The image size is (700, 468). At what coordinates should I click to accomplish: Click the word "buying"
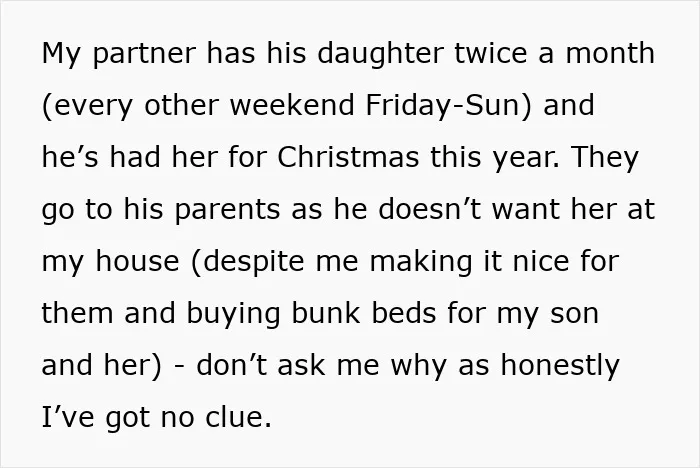point(233,314)
